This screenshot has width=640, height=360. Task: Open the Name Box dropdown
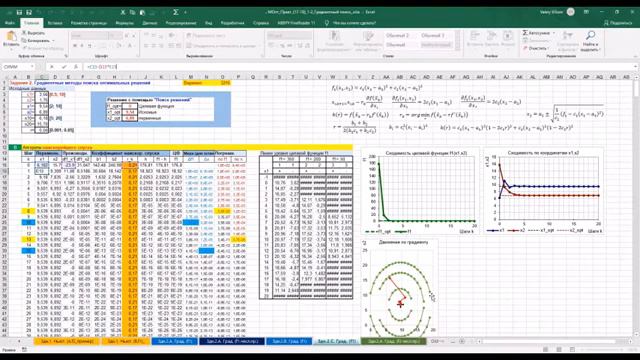(32, 67)
